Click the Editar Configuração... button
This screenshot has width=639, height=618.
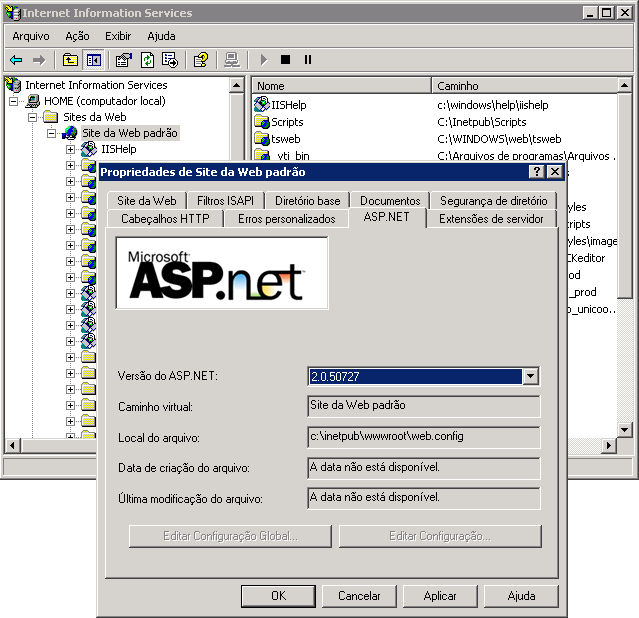click(440, 536)
